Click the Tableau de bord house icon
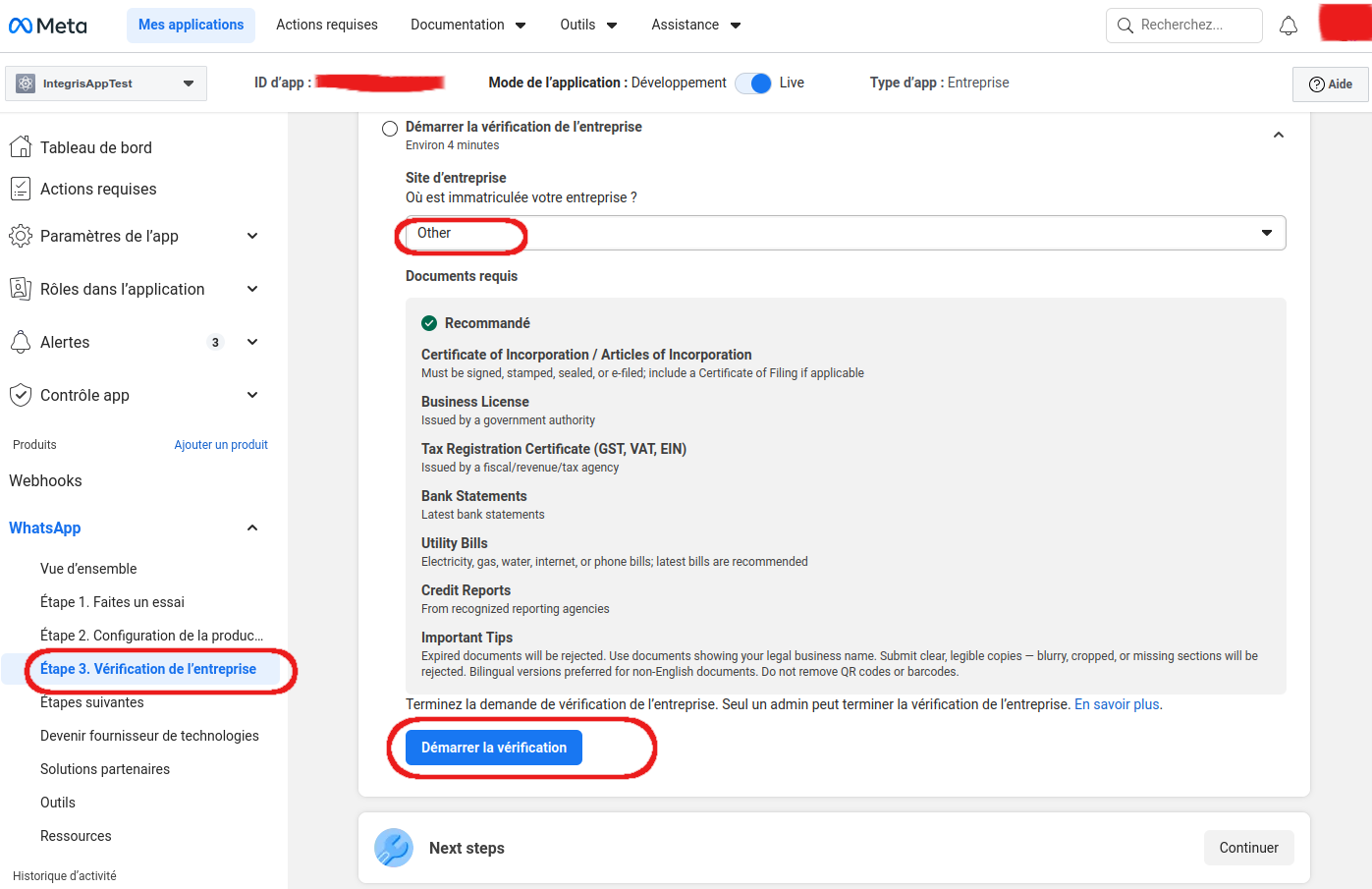The width and height of the screenshot is (1372, 889). [x=21, y=147]
